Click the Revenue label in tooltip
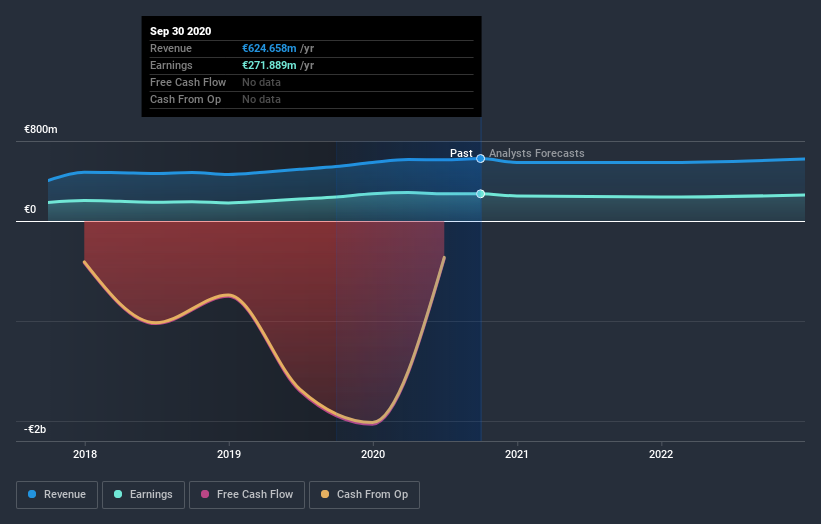Screen dimensions: 821x524 pyautogui.click(x=171, y=48)
